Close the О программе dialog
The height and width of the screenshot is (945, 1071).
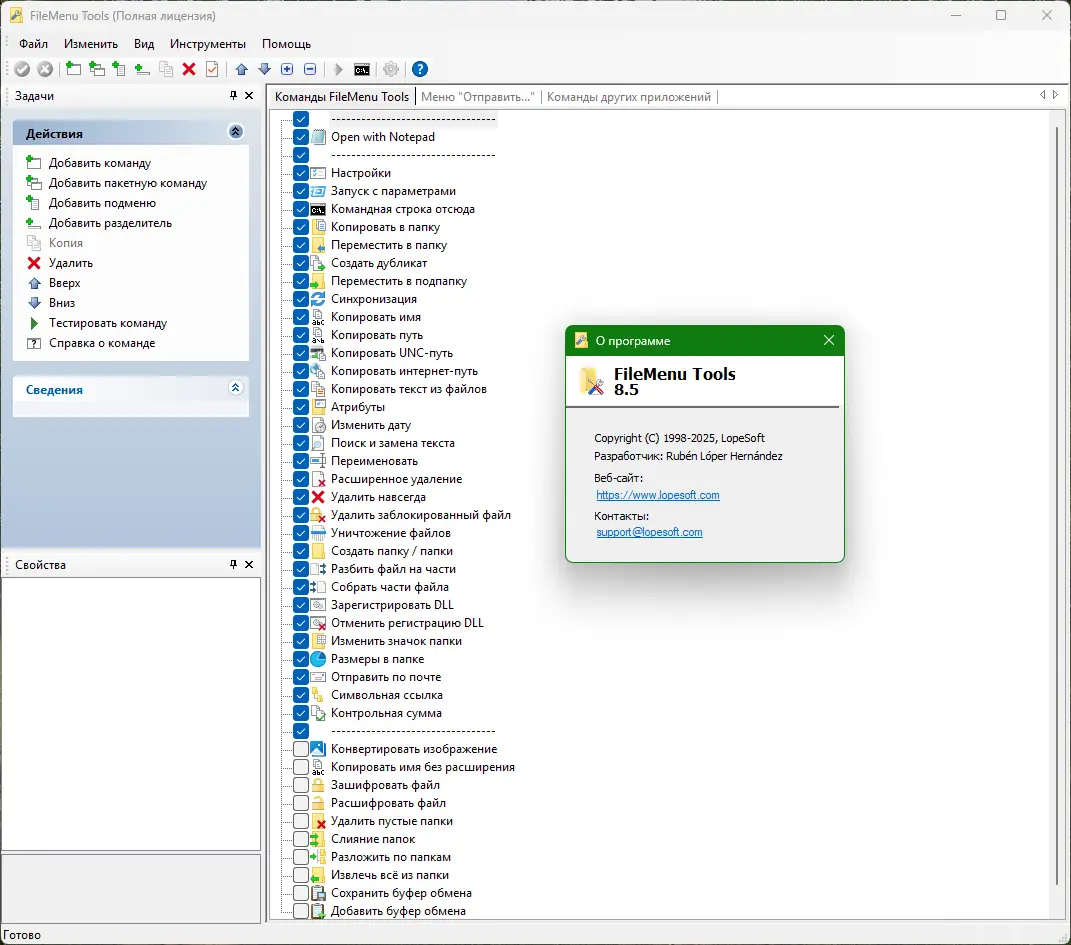828,340
